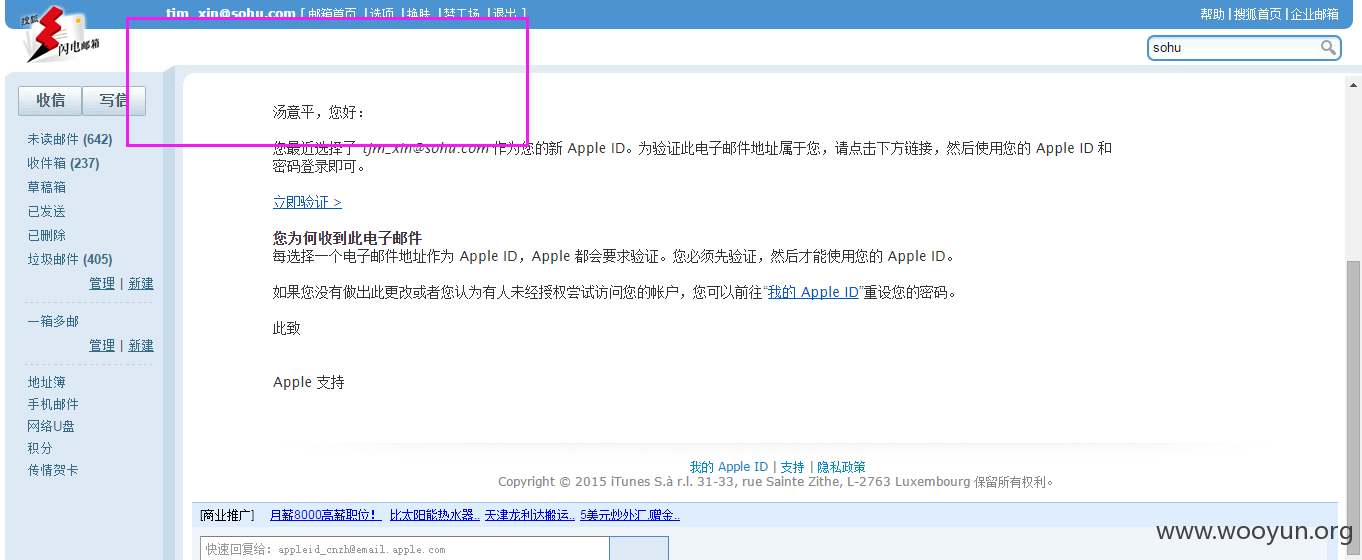This screenshot has width=1362, height=560.
Task: Click the button beside quick reply field
Action: tap(639, 548)
